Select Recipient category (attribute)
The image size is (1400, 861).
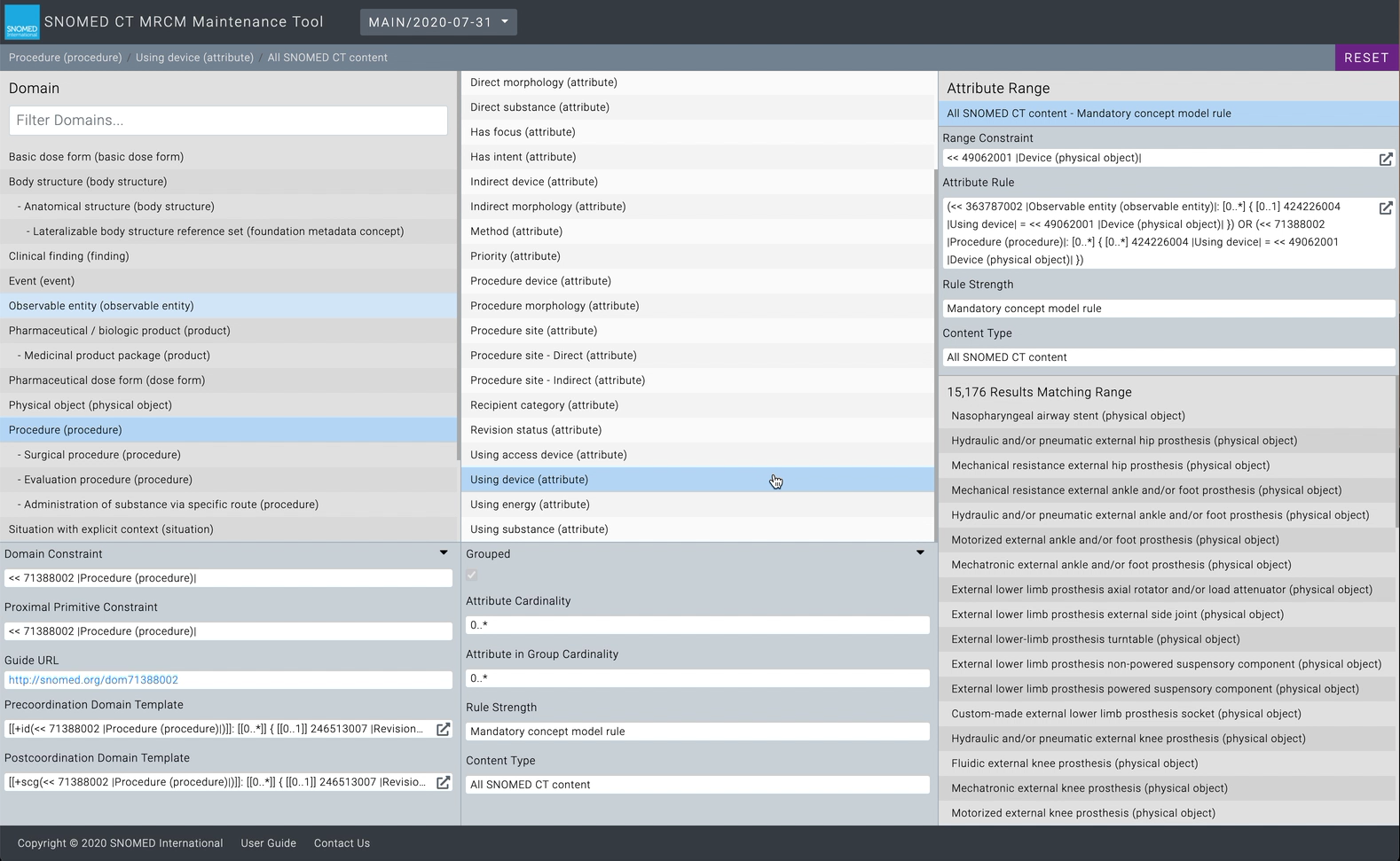(x=697, y=405)
